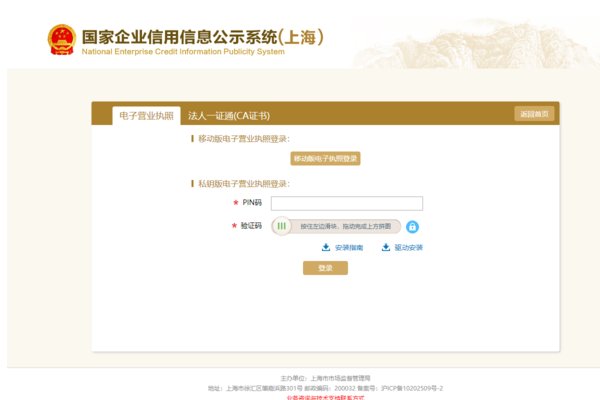Viewport: 600px width, 400px height.
Task: Click the national emblem logo
Action: [x=61, y=39]
